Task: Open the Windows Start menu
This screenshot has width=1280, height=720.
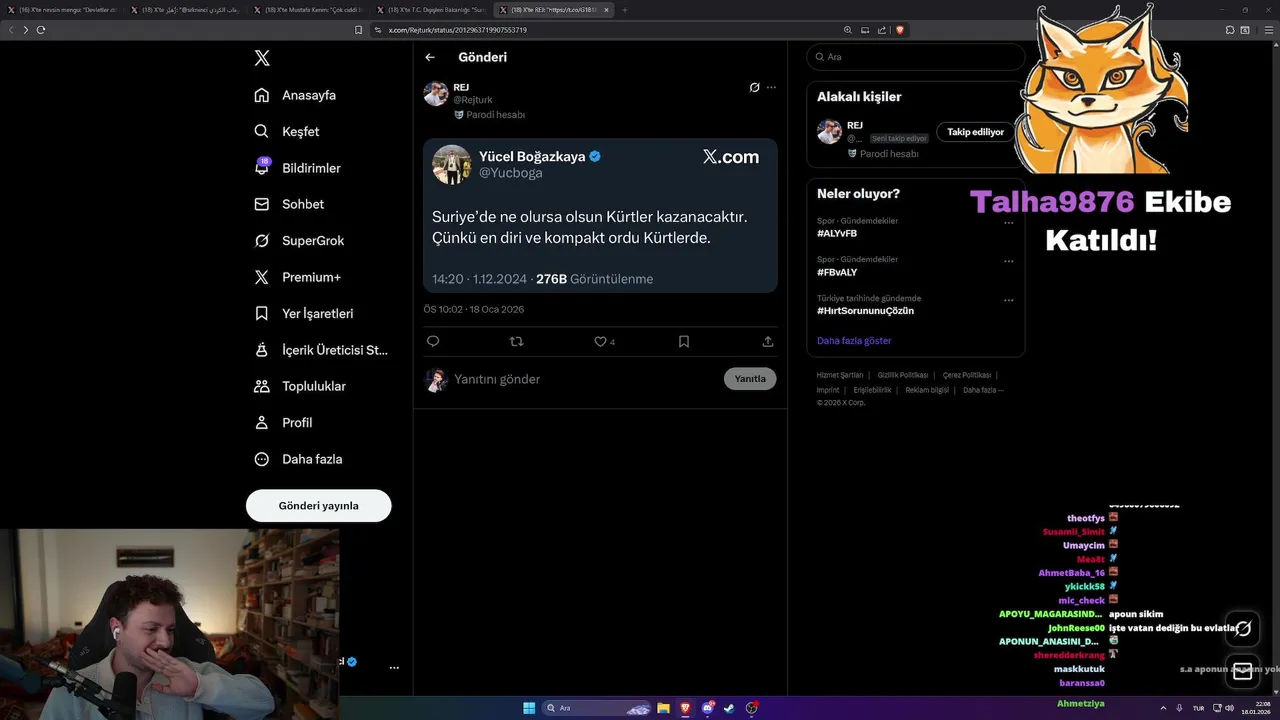Action: [529, 708]
